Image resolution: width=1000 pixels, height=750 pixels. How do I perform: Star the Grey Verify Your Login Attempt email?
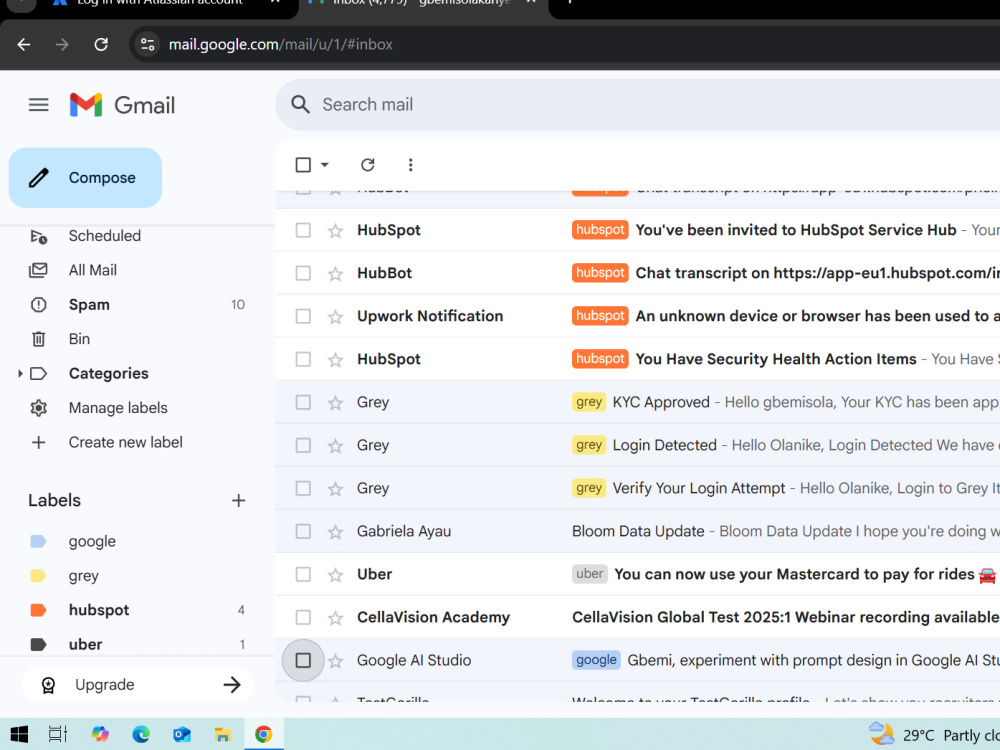[335, 489]
